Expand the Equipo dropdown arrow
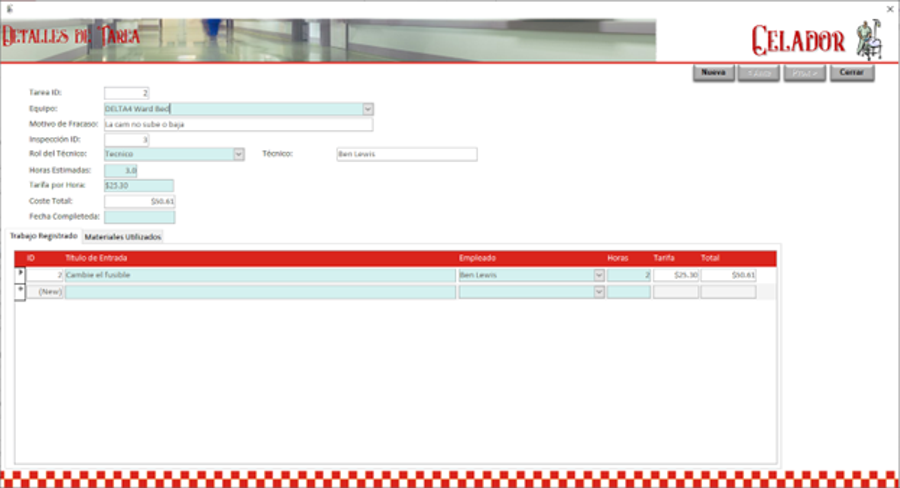 tap(367, 109)
